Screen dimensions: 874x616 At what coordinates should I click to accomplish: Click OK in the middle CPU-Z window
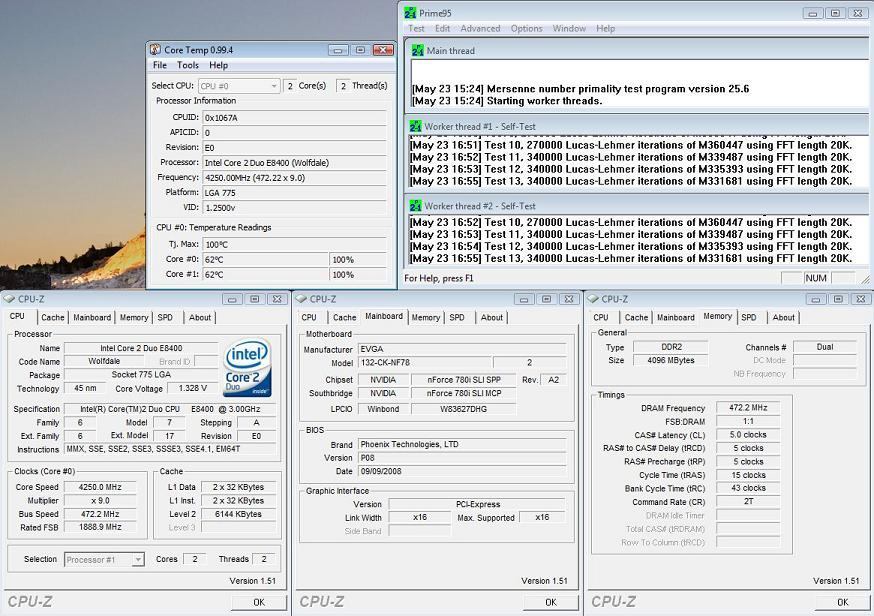tap(551, 602)
